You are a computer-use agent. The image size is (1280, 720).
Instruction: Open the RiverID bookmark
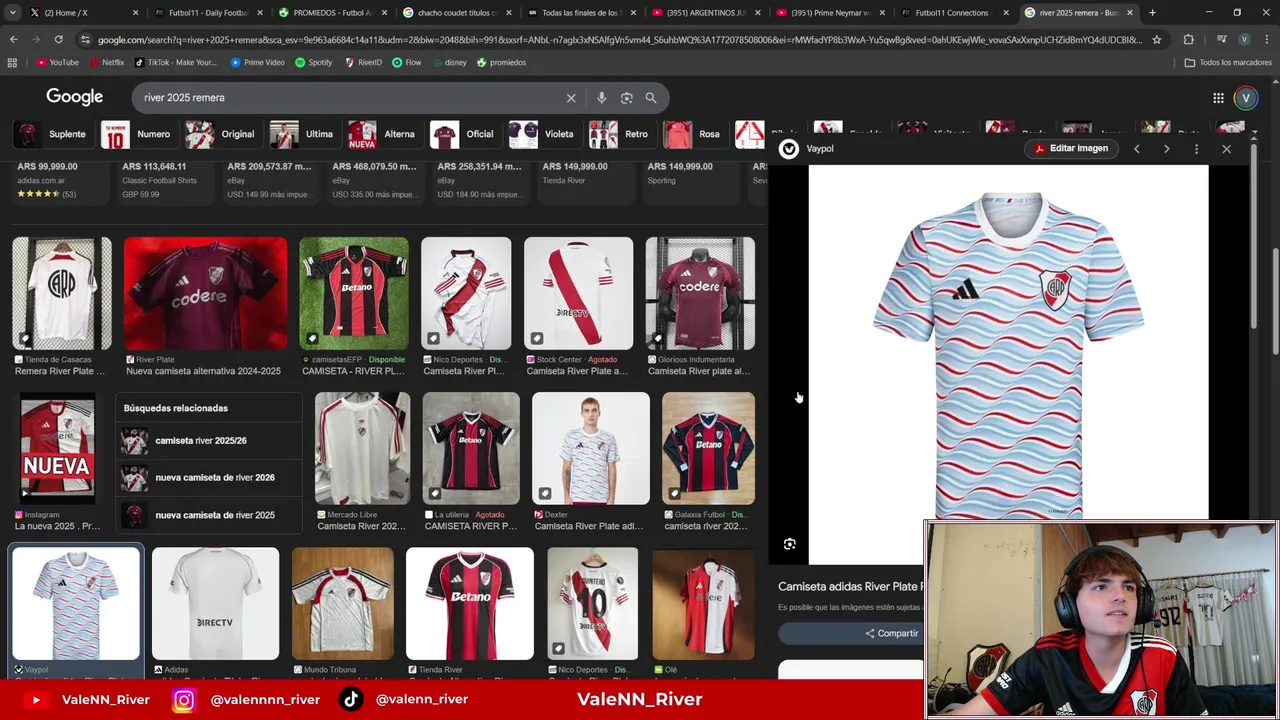[x=363, y=62]
